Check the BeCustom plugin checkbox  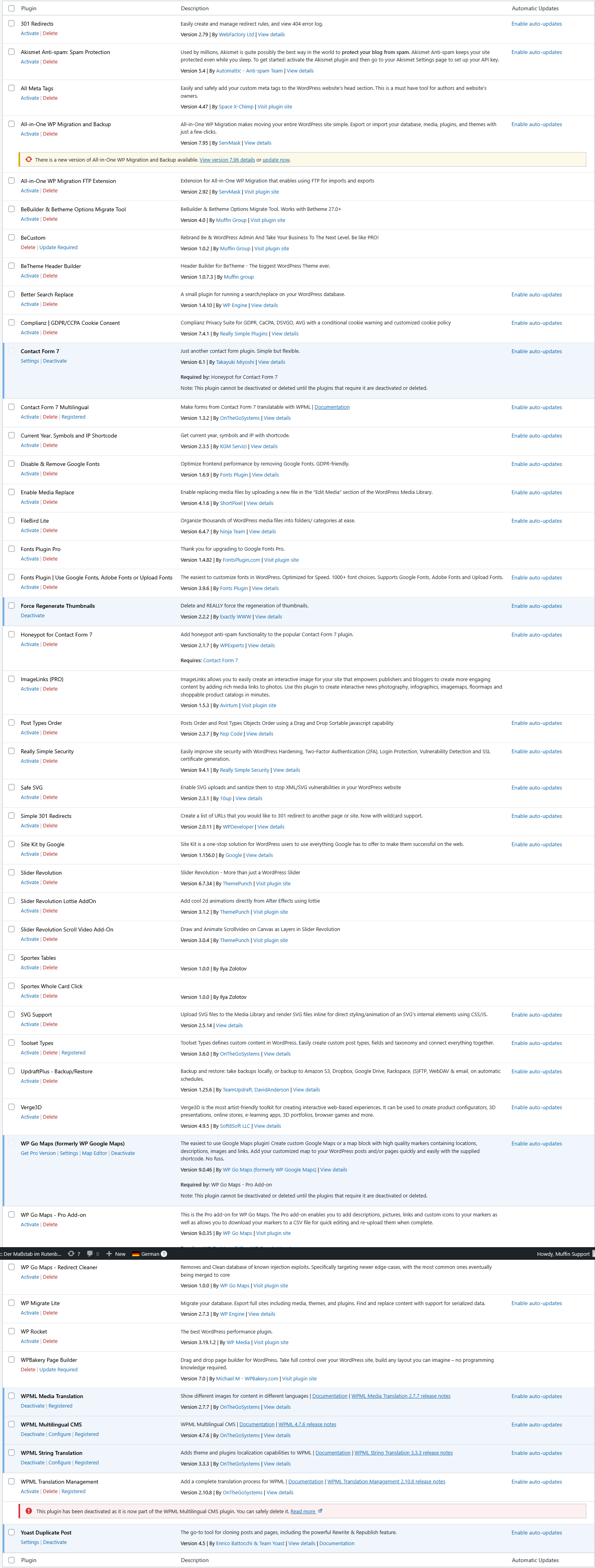[x=11, y=237]
